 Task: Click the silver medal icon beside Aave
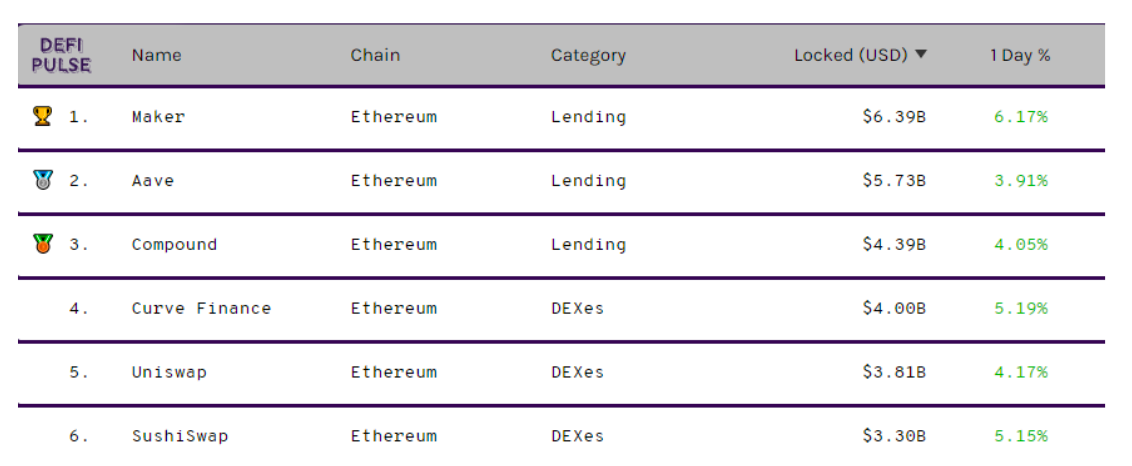pyautogui.click(x=43, y=180)
